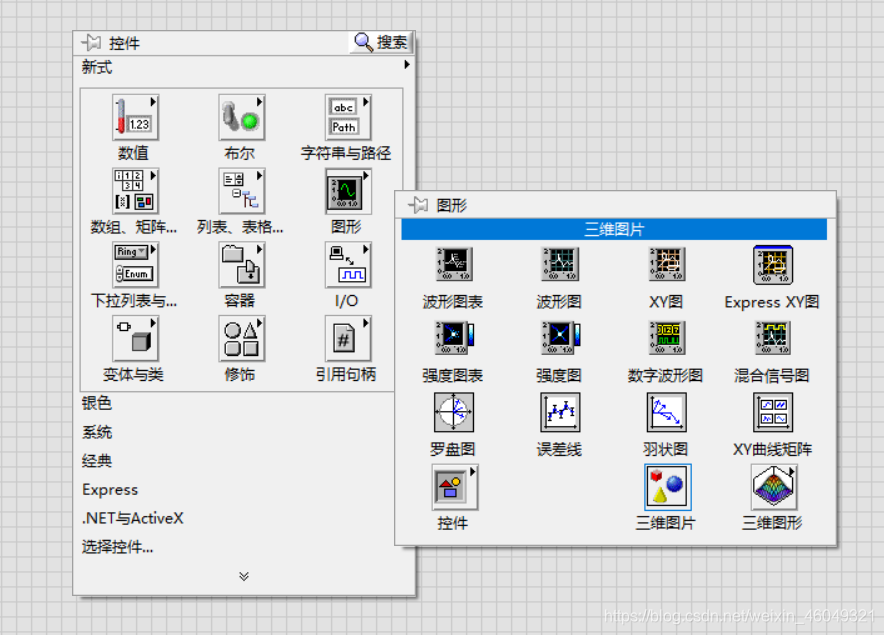Select the 强度图 intensity graph control
884x635 pixels.
(x=560, y=338)
